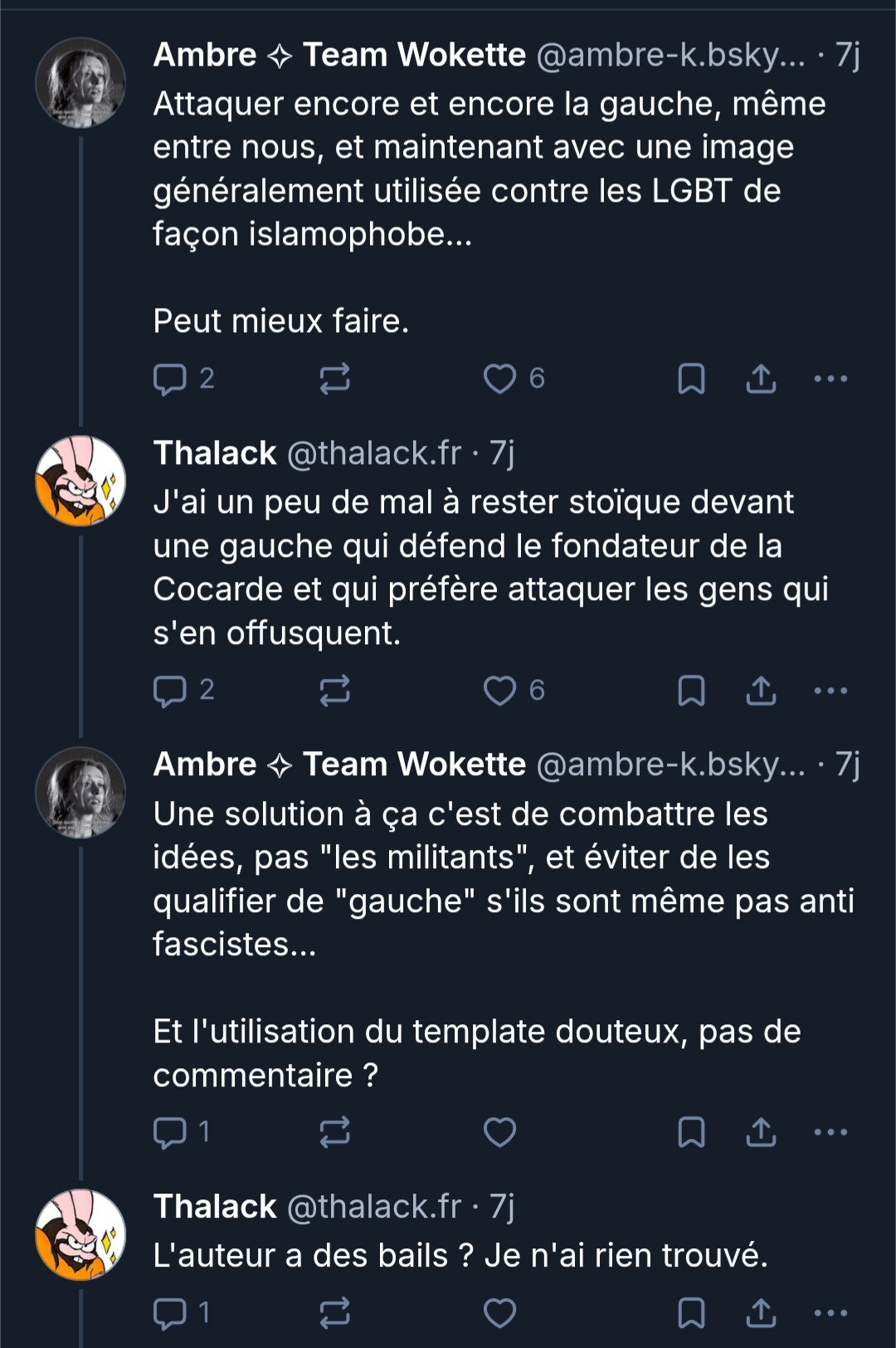Repost Ambre's first post "Attaquer encore et encore"
The image size is (896, 1348).
point(334,379)
